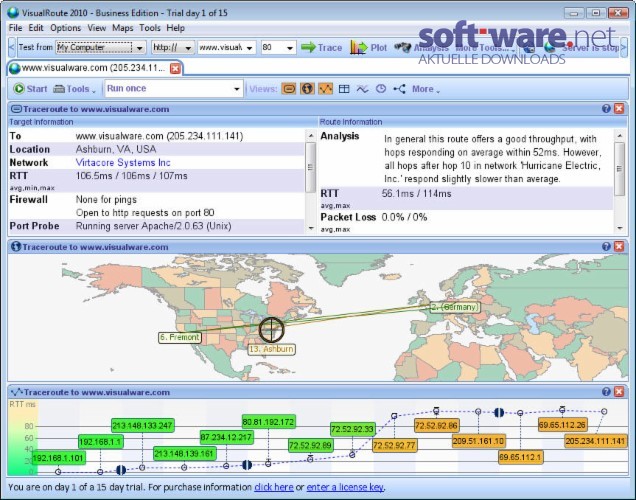Click the 6. Fremont map label
The width and height of the screenshot is (636, 500).
click(x=180, y=337)
